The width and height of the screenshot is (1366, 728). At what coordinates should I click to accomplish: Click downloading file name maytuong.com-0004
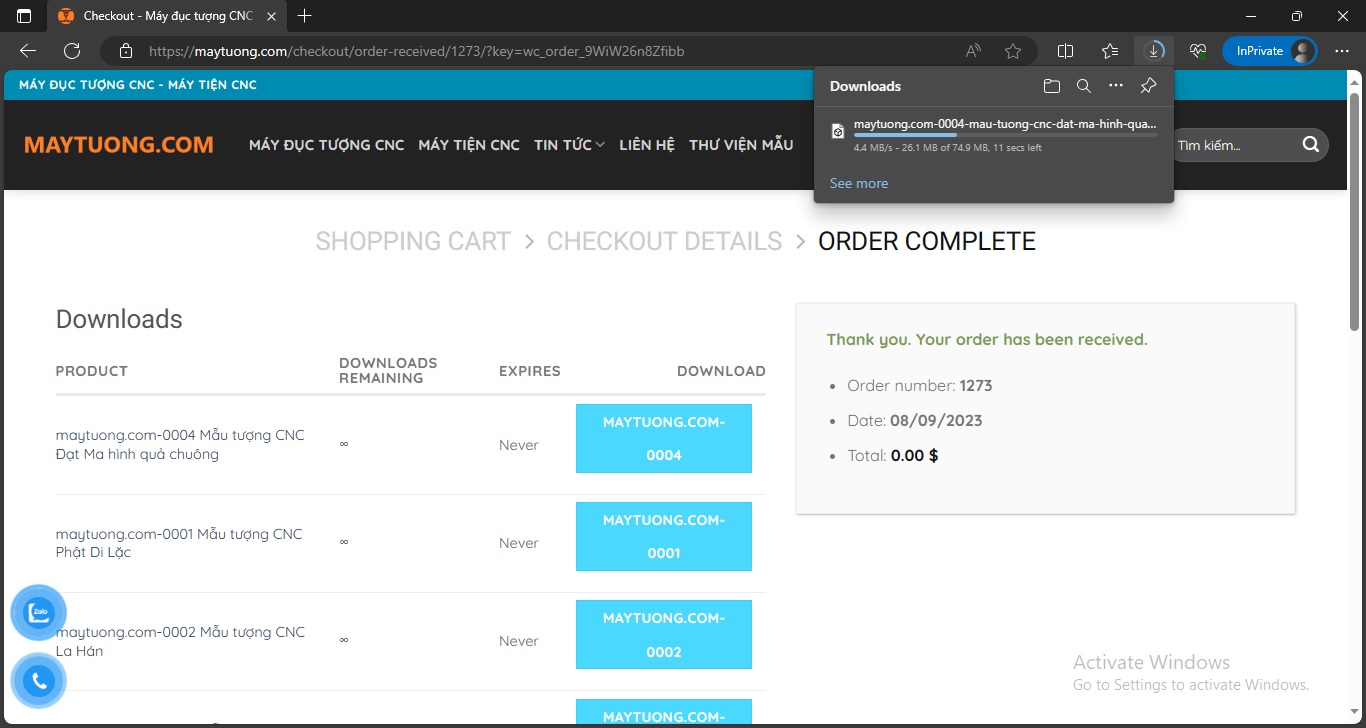click(x=1005, y=124)
